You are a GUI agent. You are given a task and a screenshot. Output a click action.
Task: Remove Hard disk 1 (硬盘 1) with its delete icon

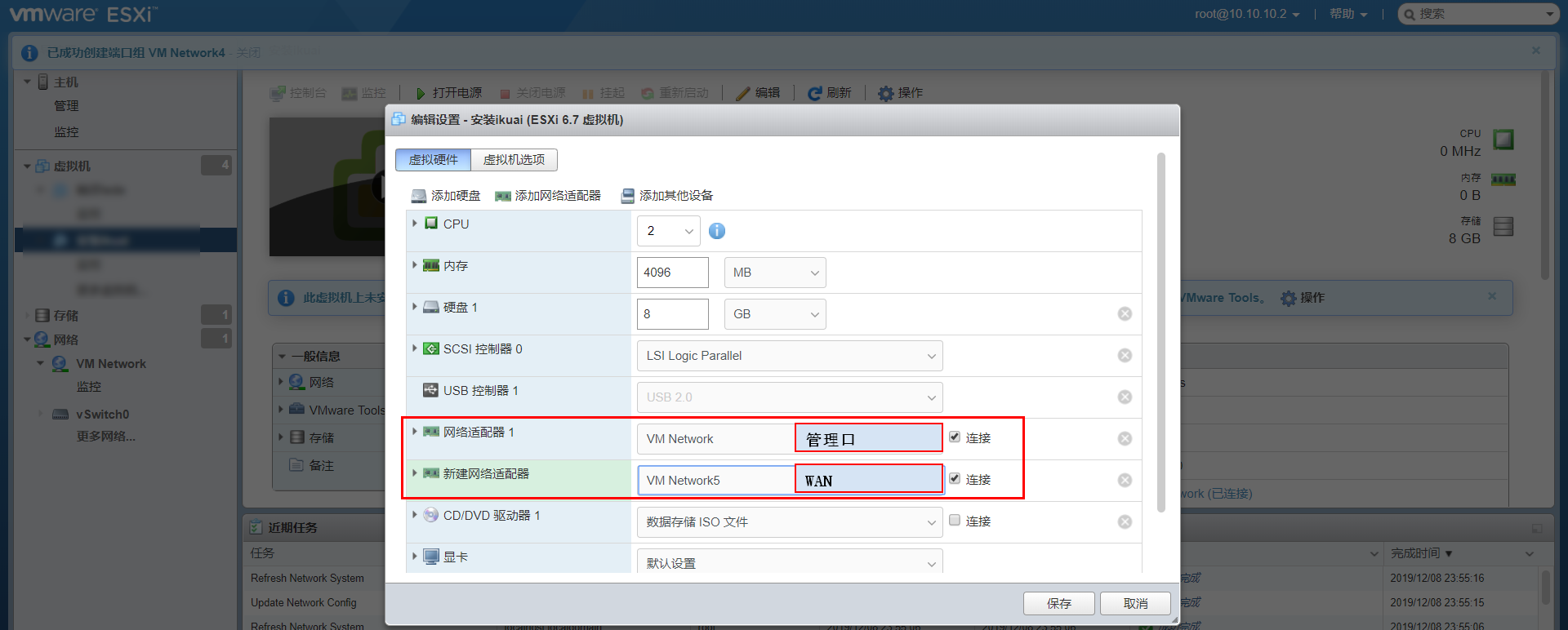(x=1125, y=314)
